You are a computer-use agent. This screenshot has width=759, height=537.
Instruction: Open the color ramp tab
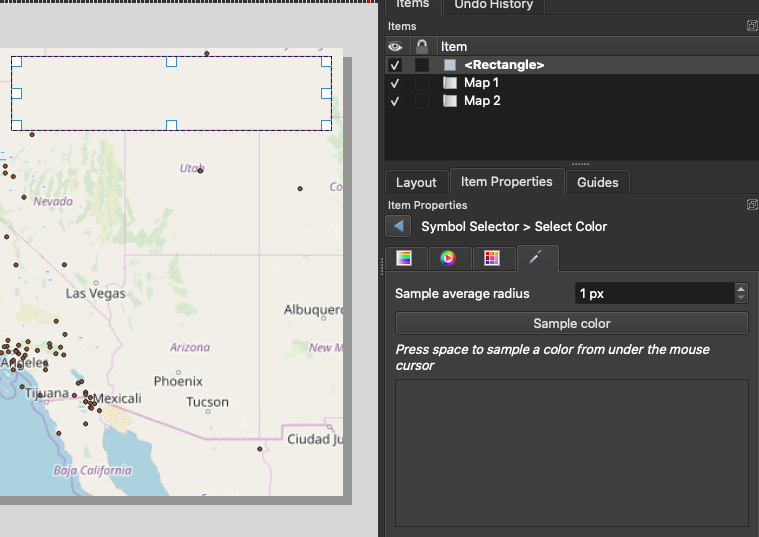point(404,258)
